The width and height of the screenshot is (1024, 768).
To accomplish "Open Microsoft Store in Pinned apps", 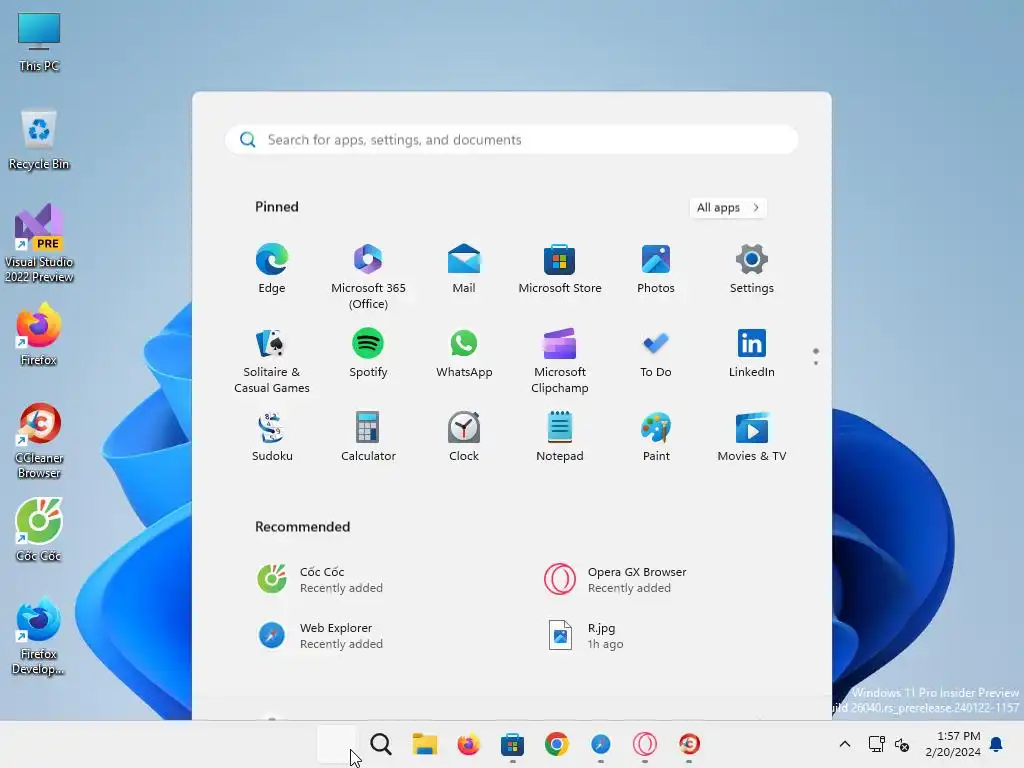I will pos(560,268).
